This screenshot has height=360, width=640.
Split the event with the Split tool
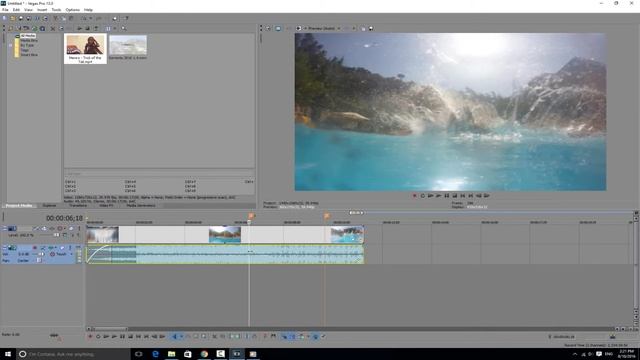click(x=247, y=336)
